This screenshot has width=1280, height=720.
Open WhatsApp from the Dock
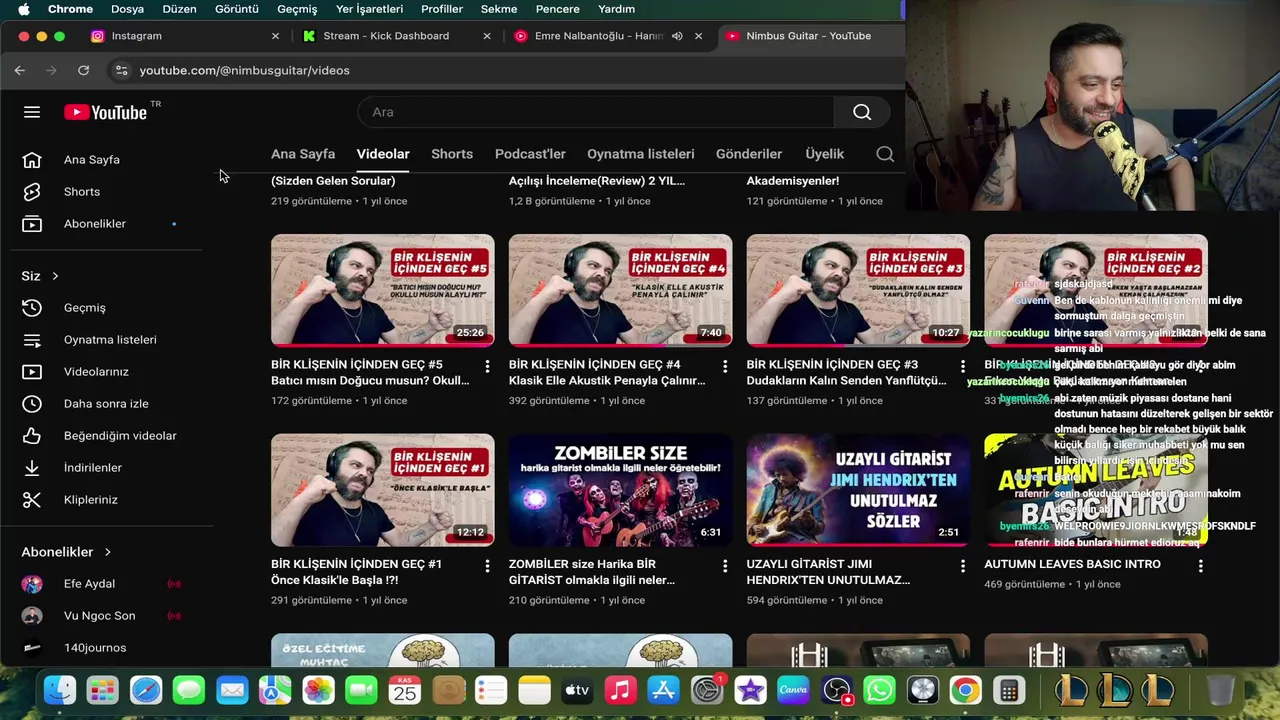point(879,690)
